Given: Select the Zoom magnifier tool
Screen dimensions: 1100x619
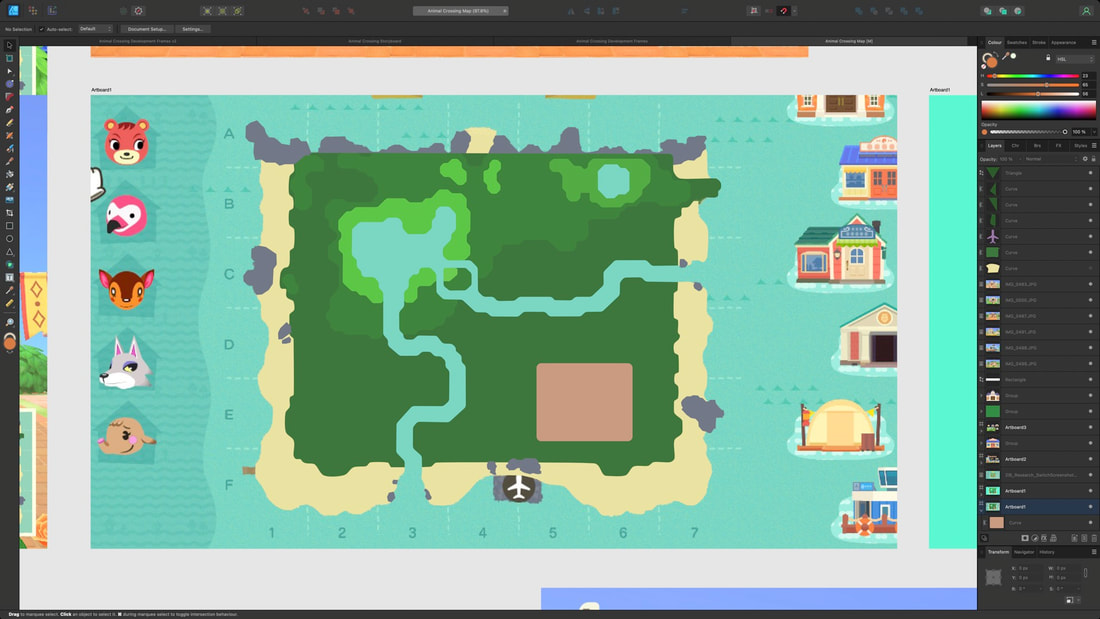Looking at the screenshot, I should pyautogui.click(x=9, y=323).
